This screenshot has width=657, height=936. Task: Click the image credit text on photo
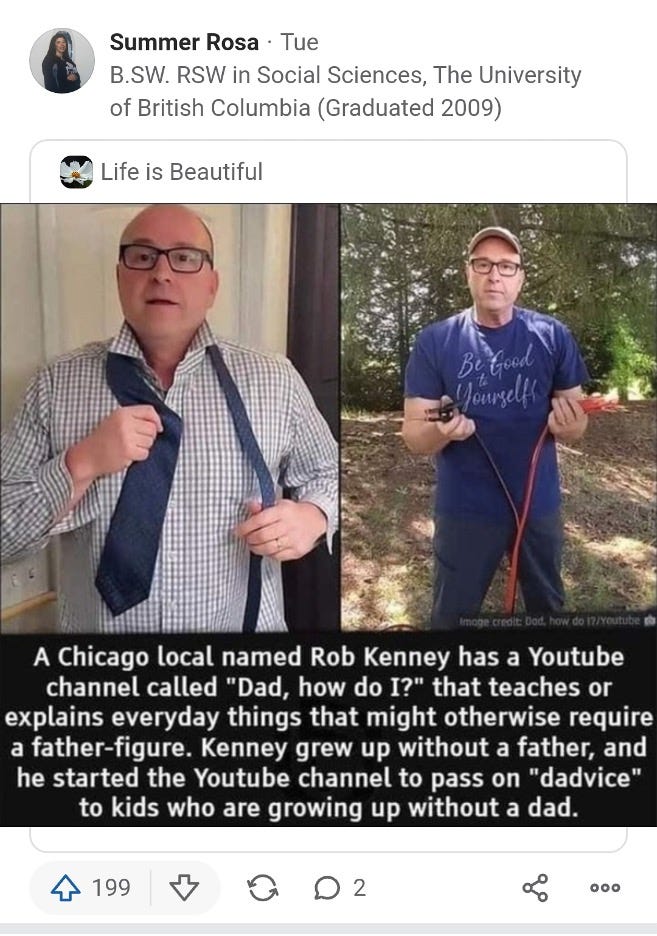[x=550, y=621]
